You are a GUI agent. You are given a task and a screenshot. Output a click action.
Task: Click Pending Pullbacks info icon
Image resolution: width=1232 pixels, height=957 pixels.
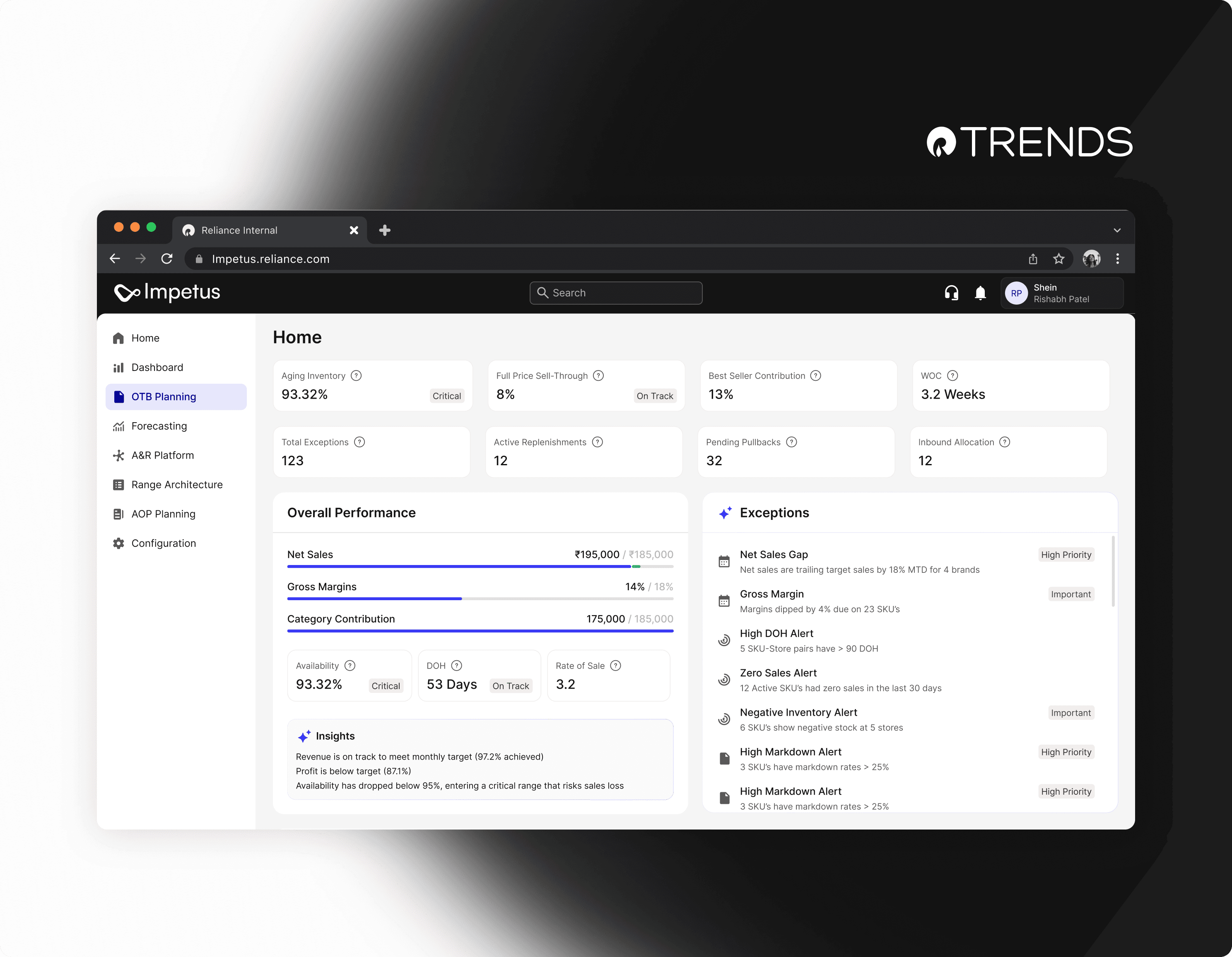(x=791, y=442)
